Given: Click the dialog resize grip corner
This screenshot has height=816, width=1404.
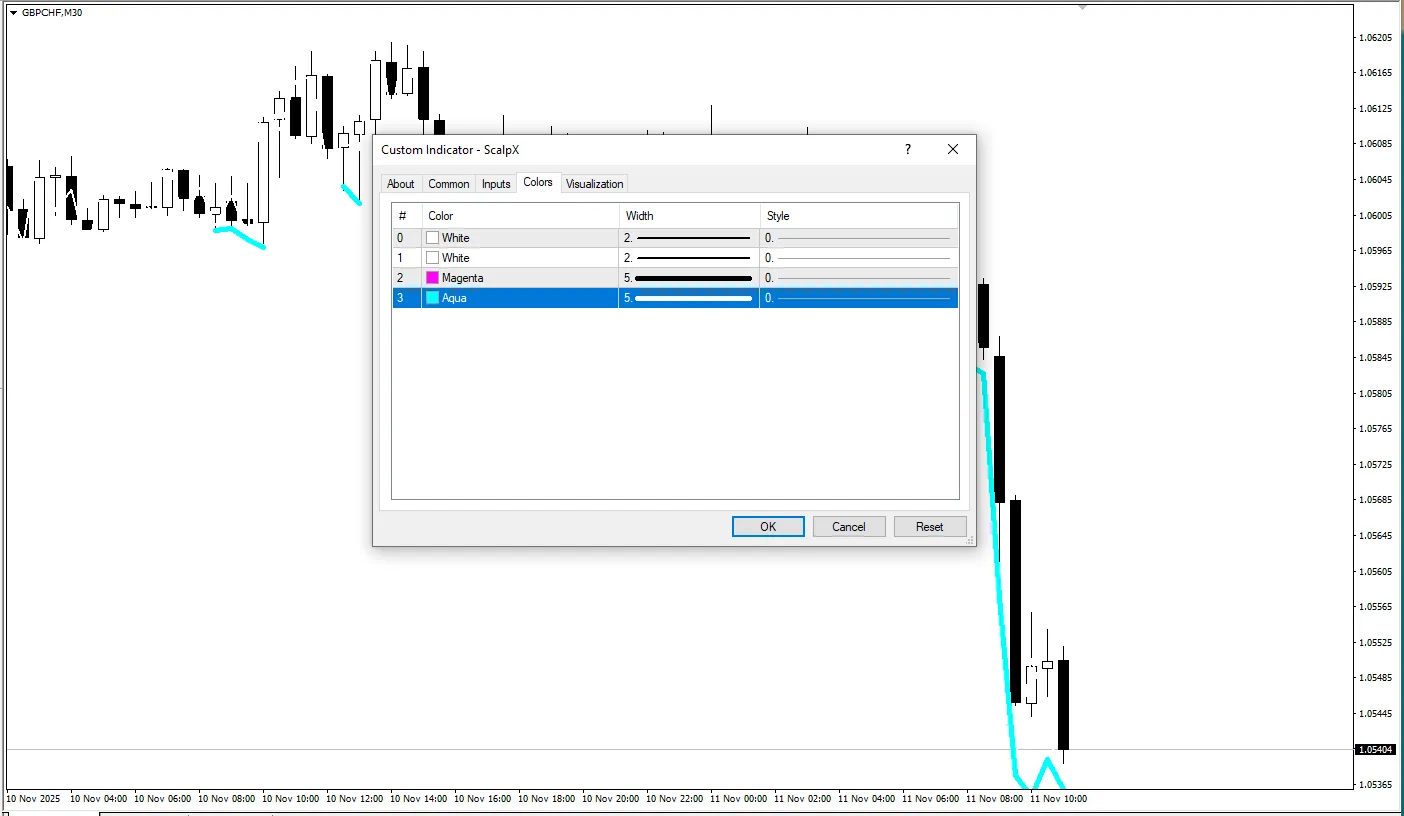Looking at the screenshot, I should click(x=969, y=539).
